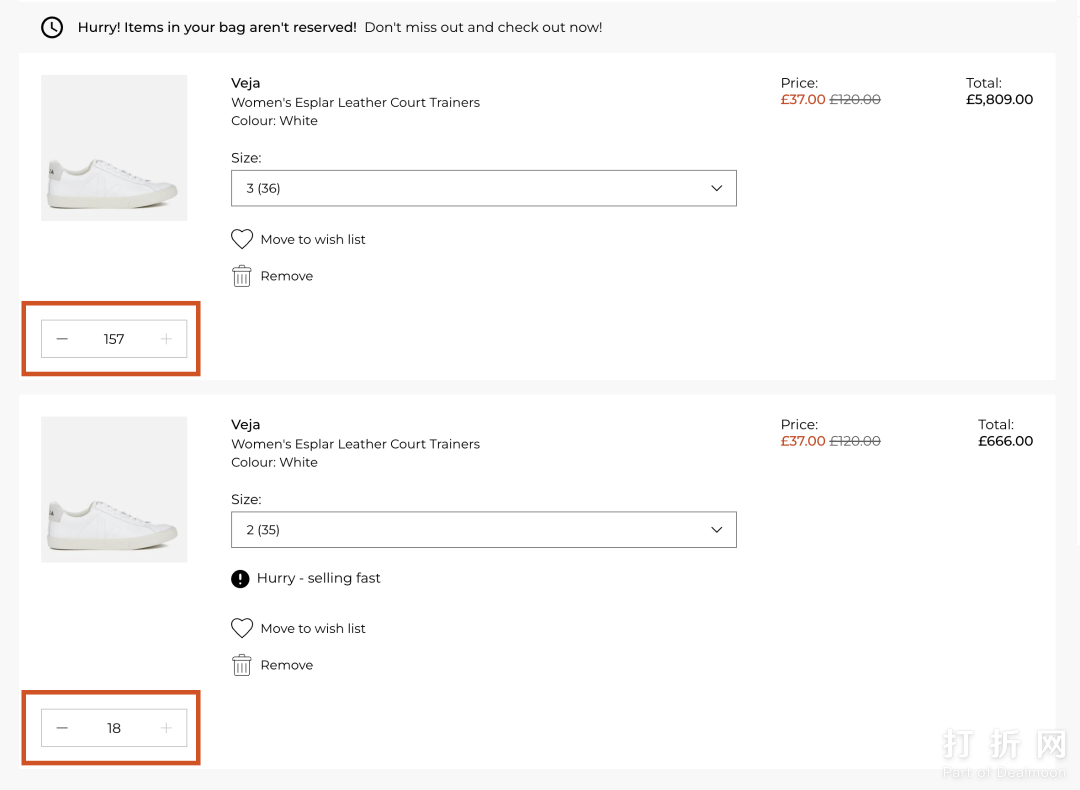Click Veja brand name of second item
Screen dimensions: 1080x790
pos(245,425)
